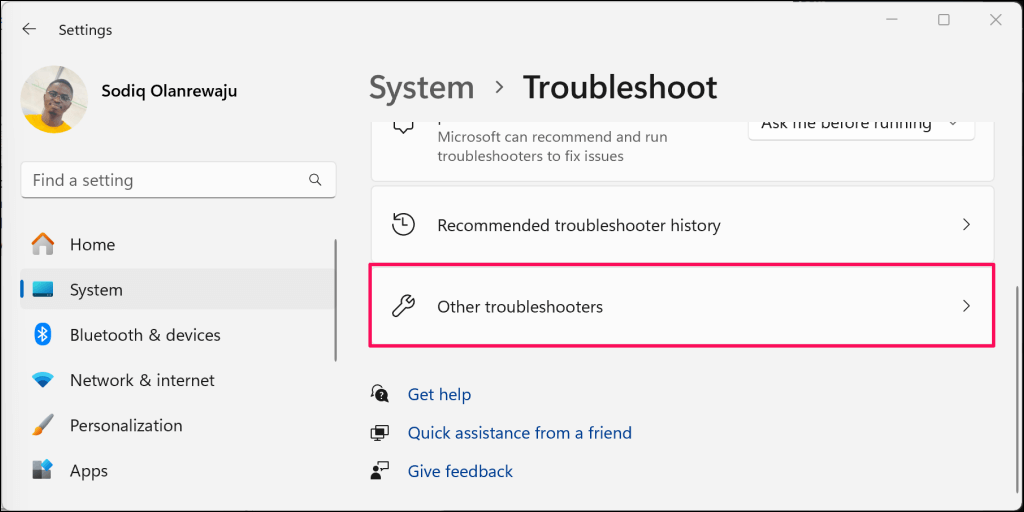Expand Other troubleshooters chevron arrow
Image resolution: width=1024 pixels, height=512 pixels.
966,306
